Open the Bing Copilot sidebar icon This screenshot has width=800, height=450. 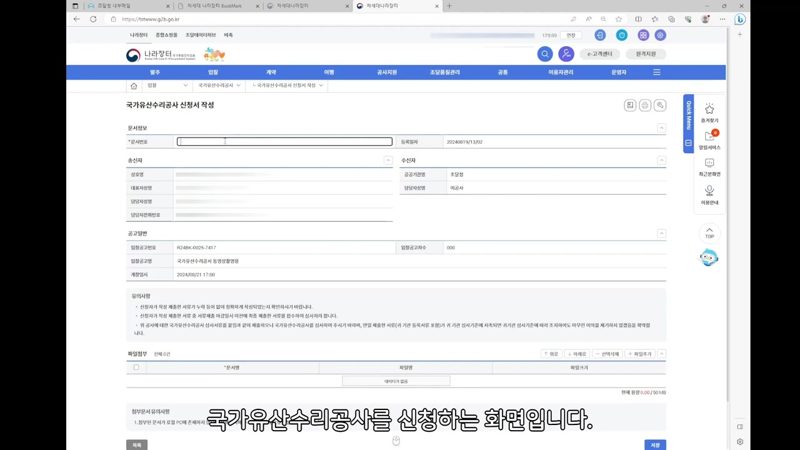(740, 19)
